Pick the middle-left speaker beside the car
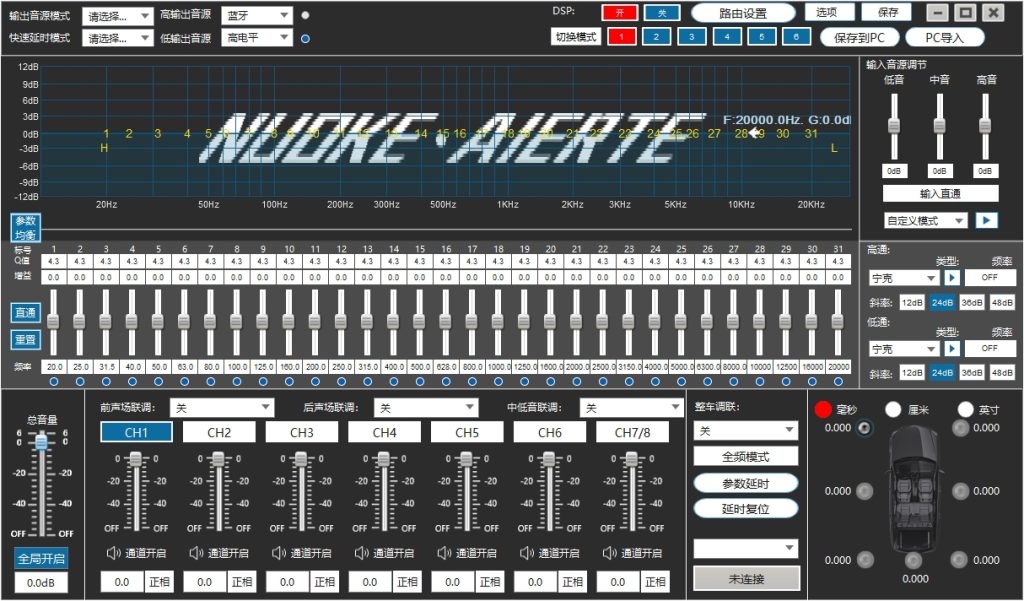This screenshot has width=1024, height=601. tap(865, 491)
